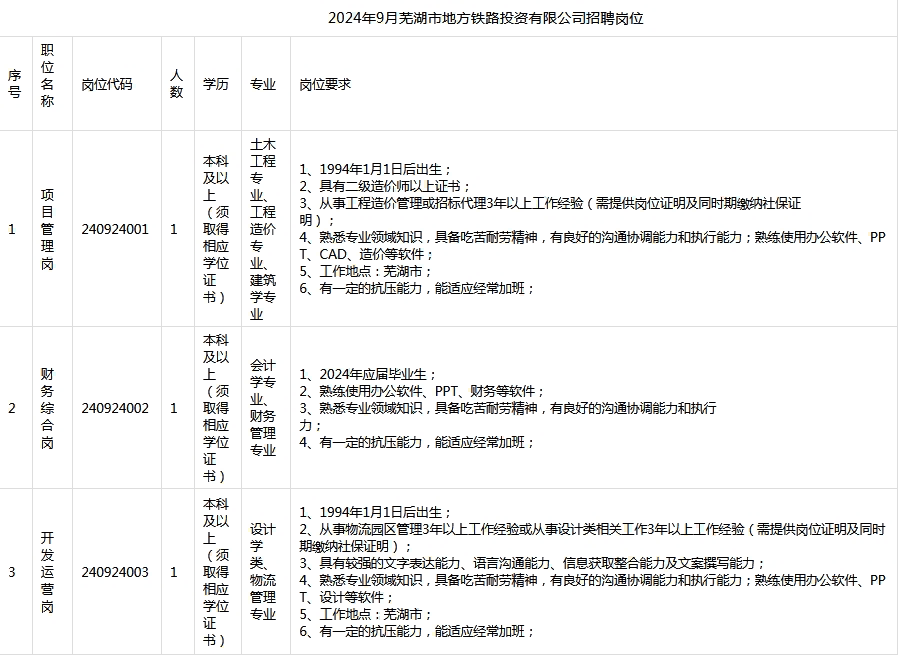Click the 设计学类、物流管理专业 major cell
The width and height of the screenshot is (899, 655).
point(263,572)
